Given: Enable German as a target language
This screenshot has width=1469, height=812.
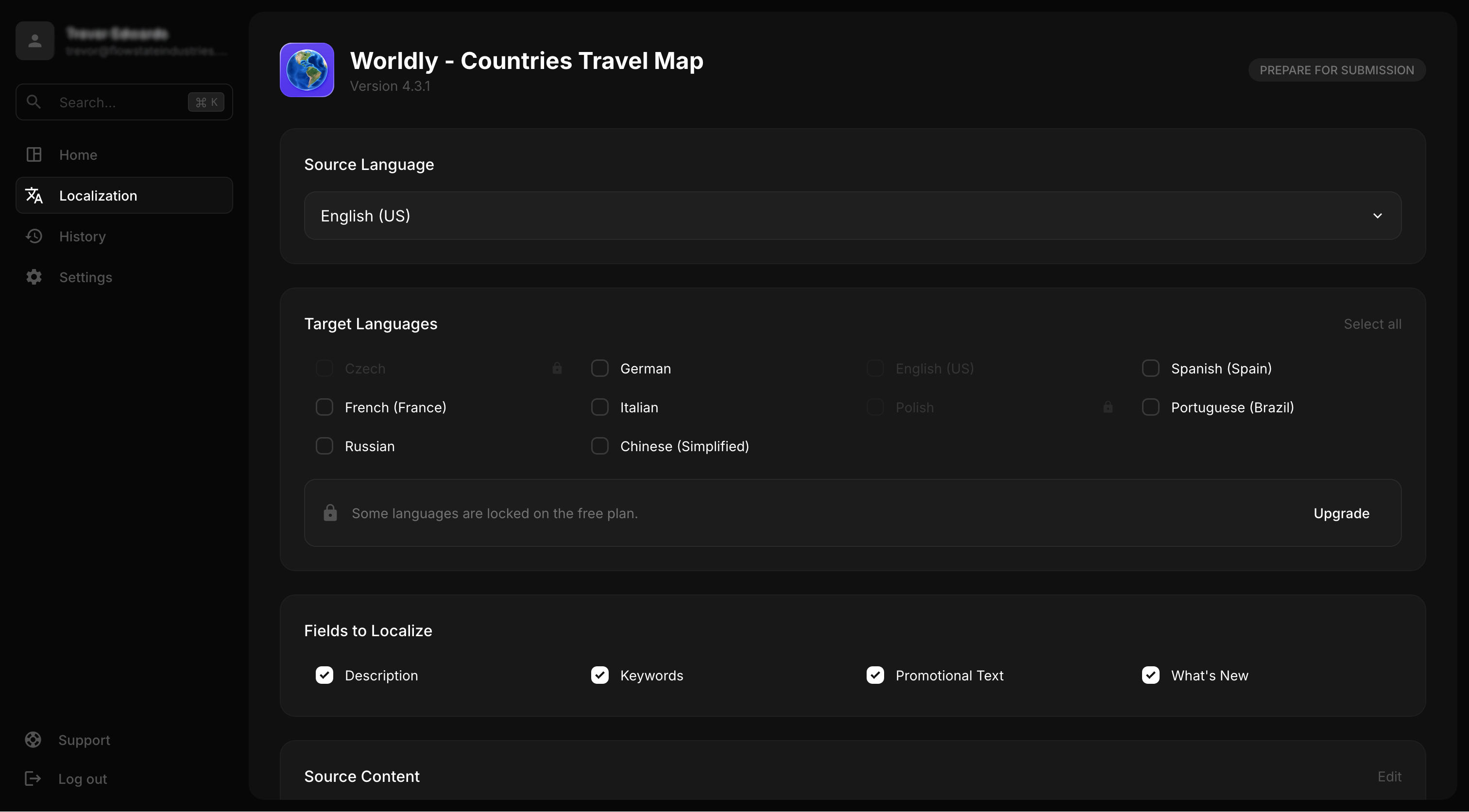Looking at the screenshot, I should 600,368.
